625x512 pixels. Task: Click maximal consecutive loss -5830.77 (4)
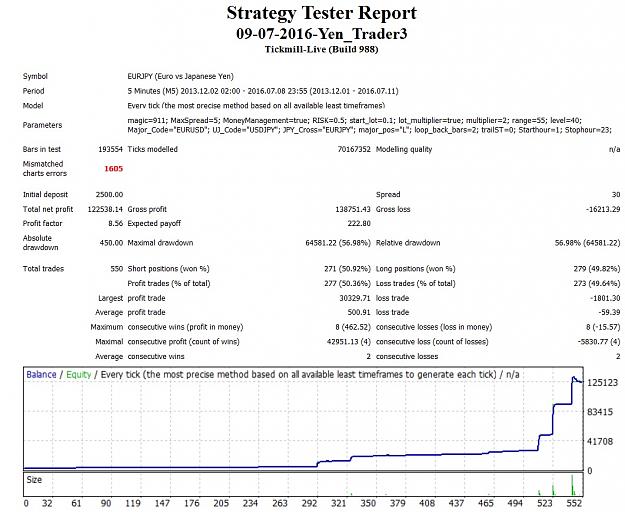pyautogui.click(x=599, y=342)
